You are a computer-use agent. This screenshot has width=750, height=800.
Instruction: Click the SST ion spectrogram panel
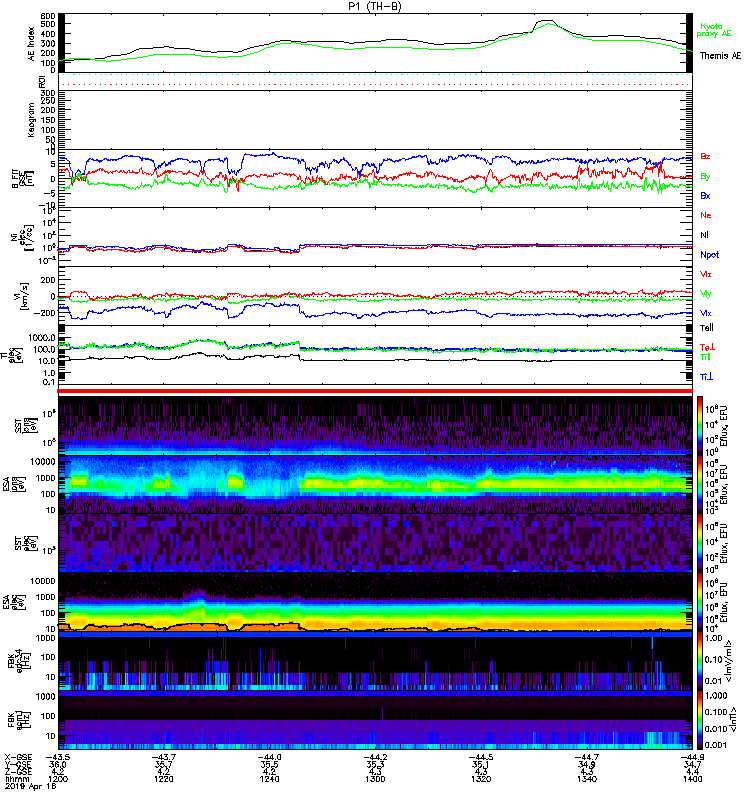pyautogui.click(x=375, y=425)
